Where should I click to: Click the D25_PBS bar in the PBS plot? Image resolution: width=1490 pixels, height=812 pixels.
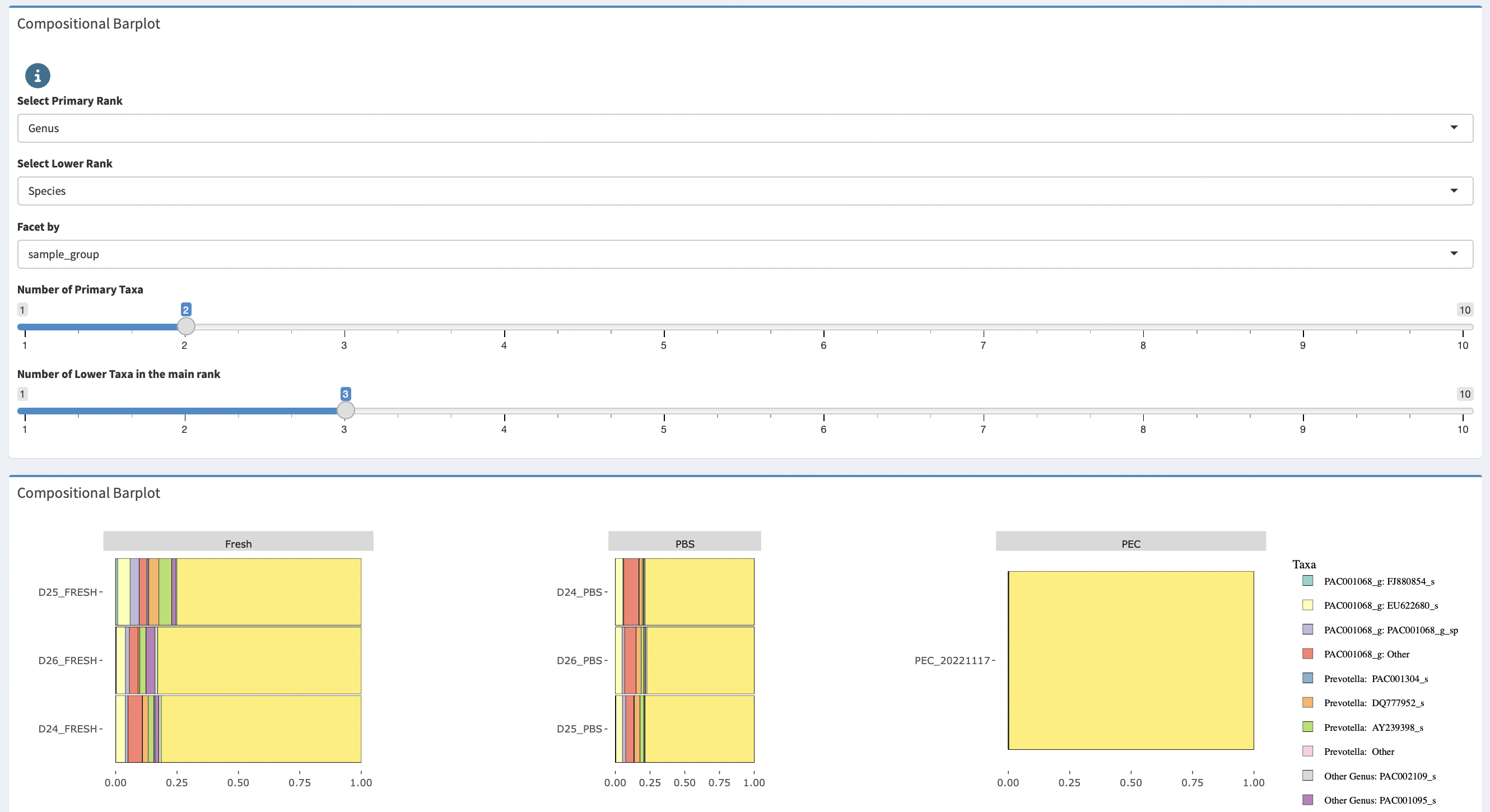(685, 729)
